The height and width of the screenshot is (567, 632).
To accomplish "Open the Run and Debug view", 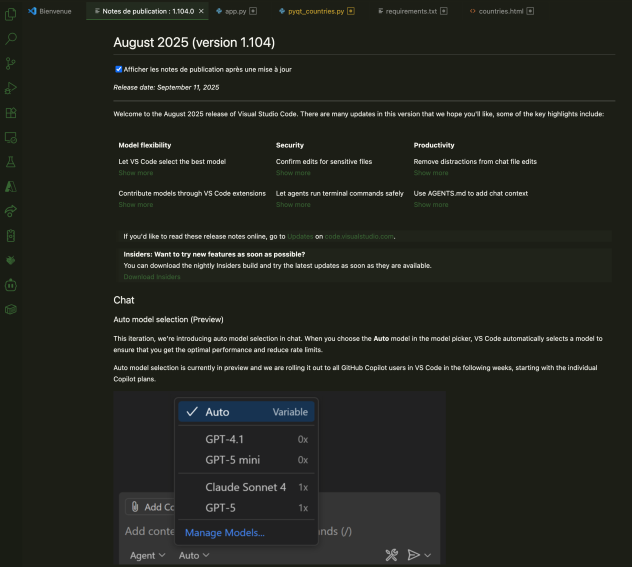I will click(x=11, y=89).
